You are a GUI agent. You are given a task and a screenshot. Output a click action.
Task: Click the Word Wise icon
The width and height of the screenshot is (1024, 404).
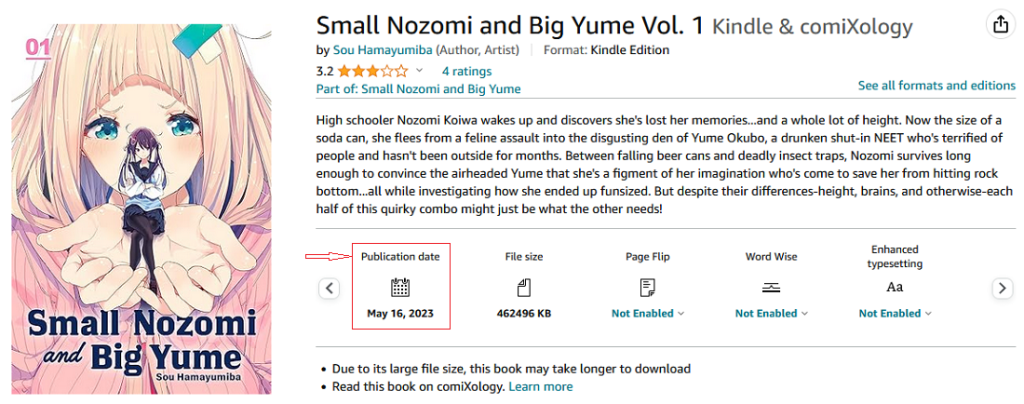coord(771,288)
